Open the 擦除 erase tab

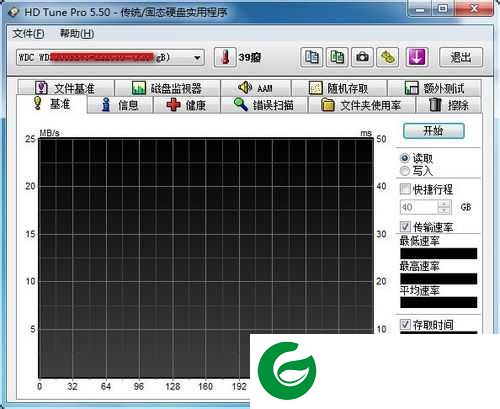click(449, 105)
